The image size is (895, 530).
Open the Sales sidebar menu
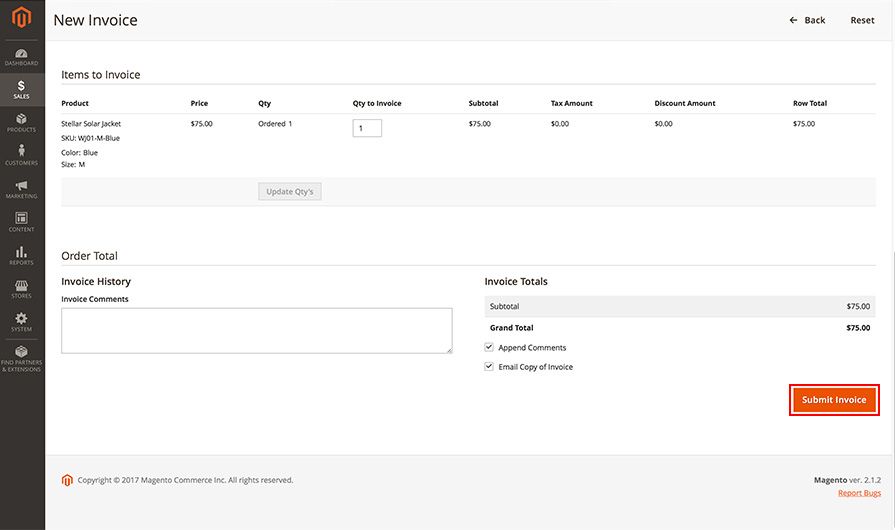tap(22, 90)
